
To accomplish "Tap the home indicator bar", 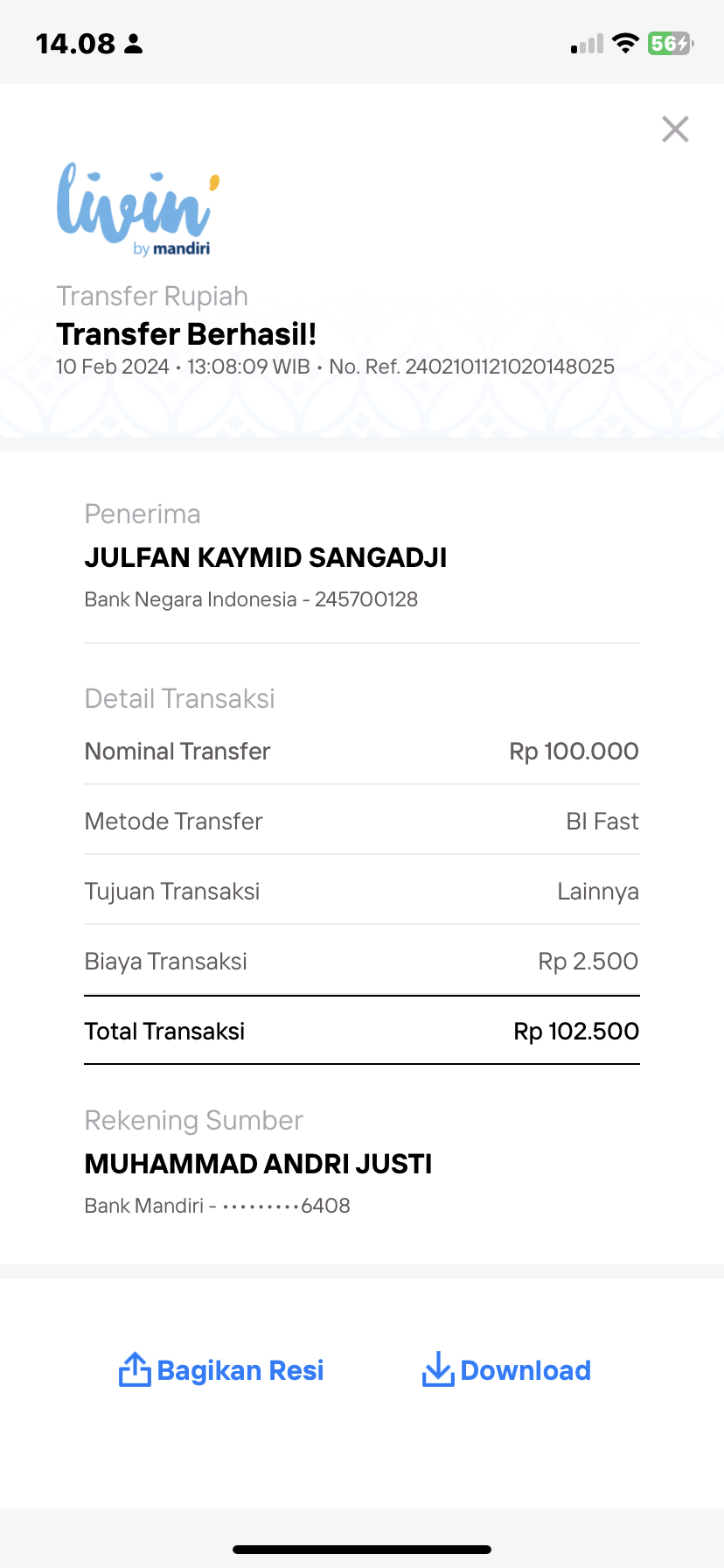I will tap(362, 1549).
